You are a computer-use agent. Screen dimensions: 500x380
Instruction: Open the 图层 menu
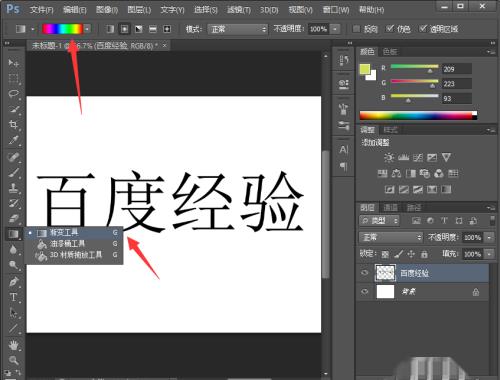[139, 10]
